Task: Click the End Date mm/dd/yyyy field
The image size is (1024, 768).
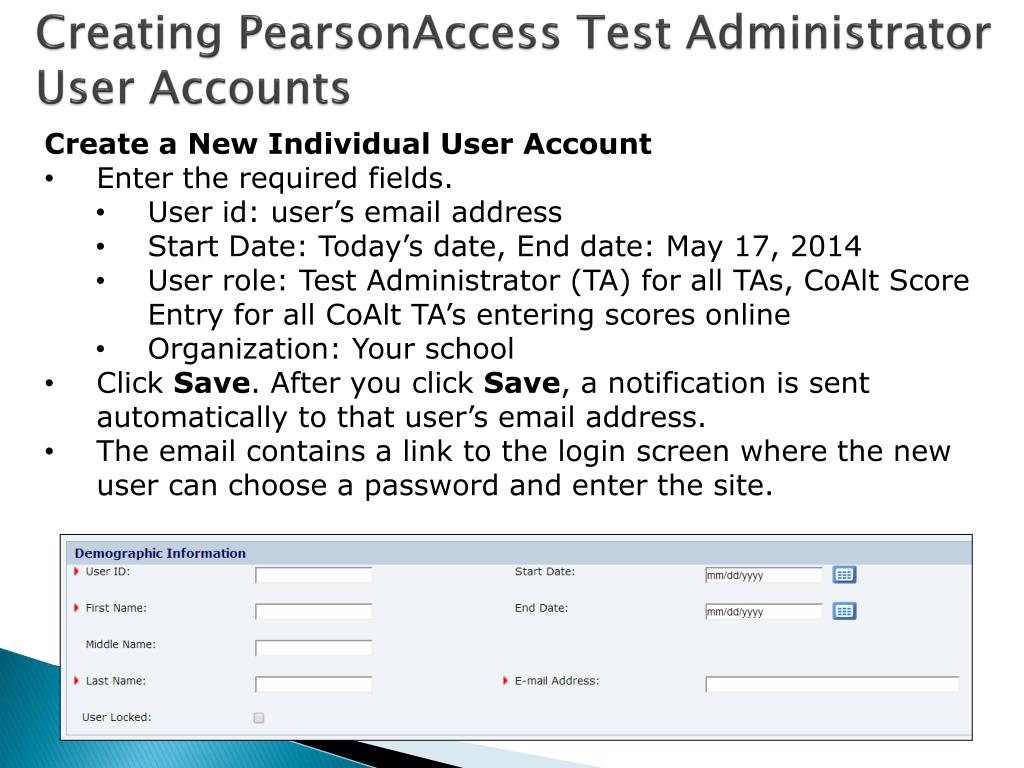Action: click(x=764, y=611)
